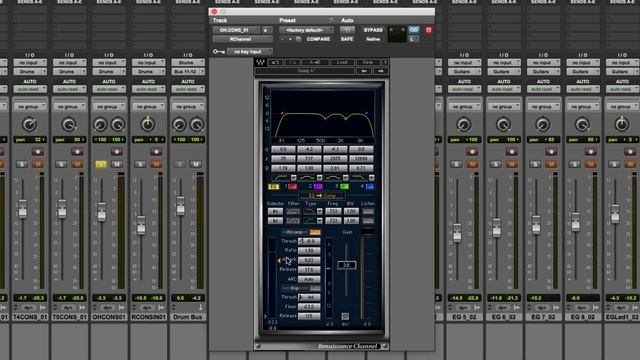Toggle EQ band 2 purple button
Image resolution: width=640 pixels, height=360 pixels.
tap(318, 187)
